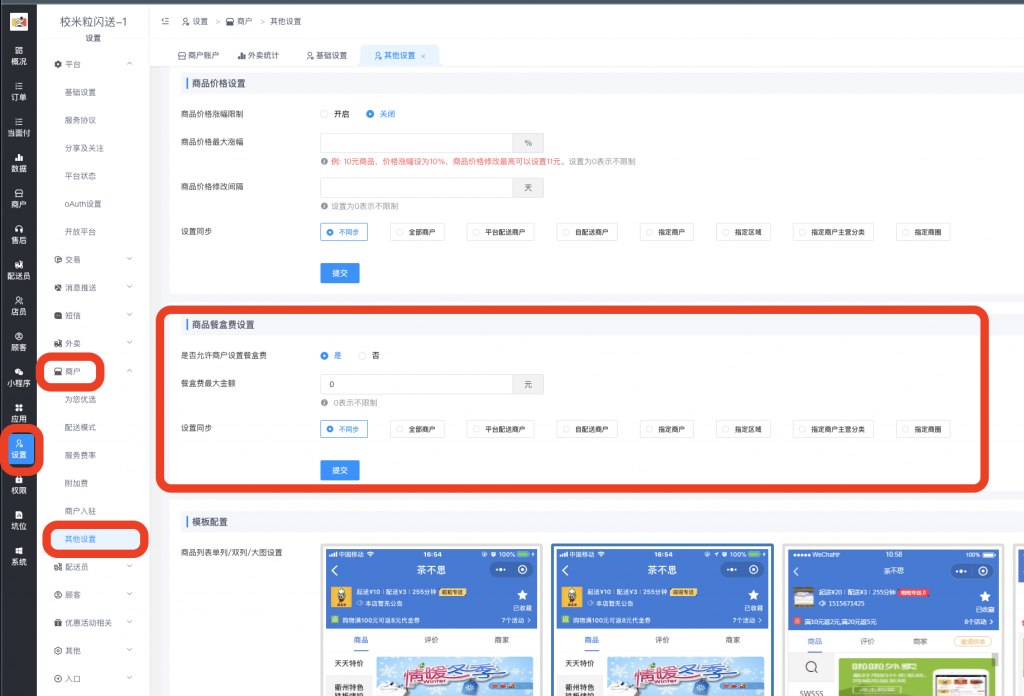Expand 优惠活动相关 in settings menu
The image size is (1024, 696).
pos(92,622)
